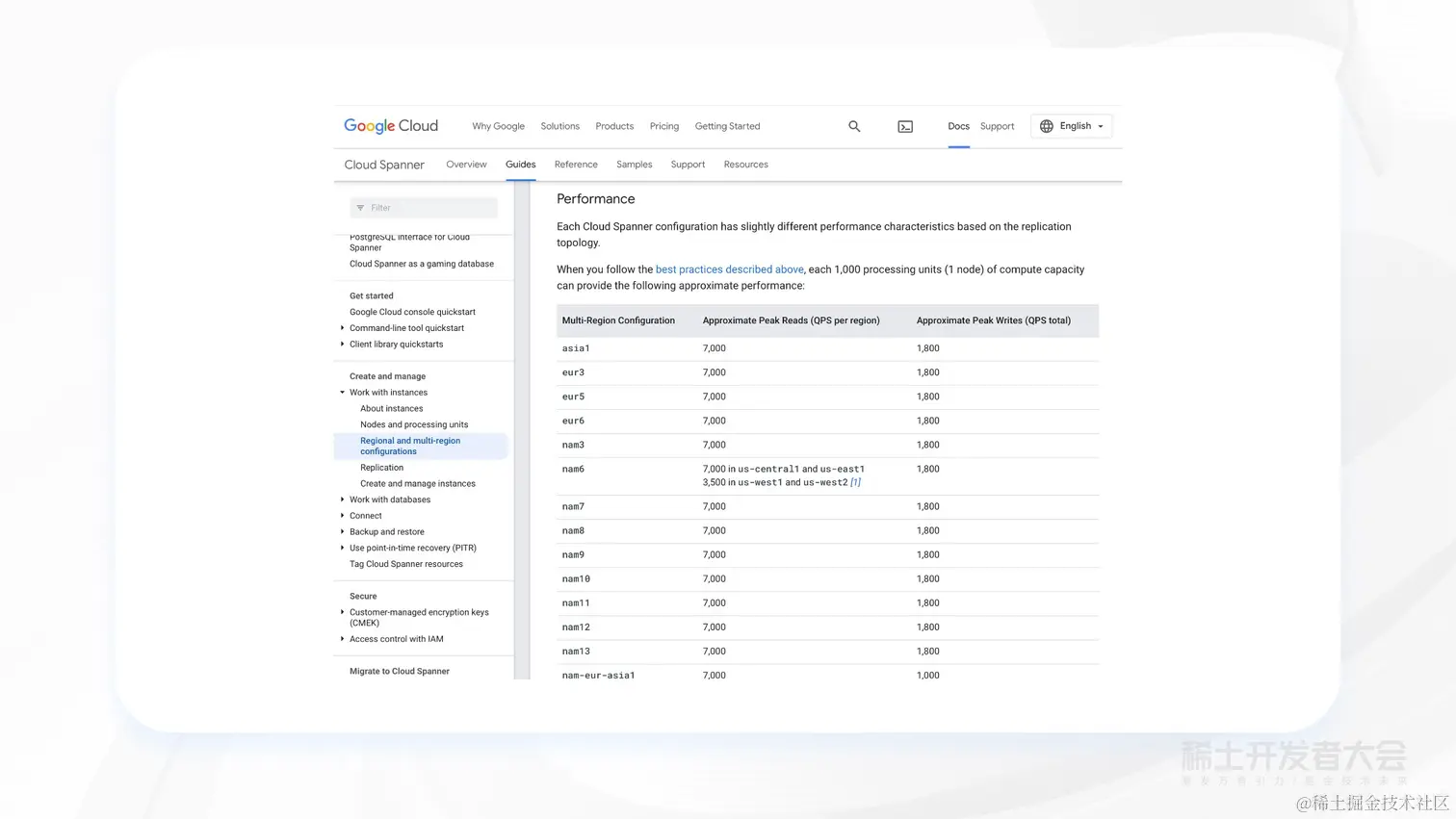Select nam10 configuration cell

pos(576,578)
